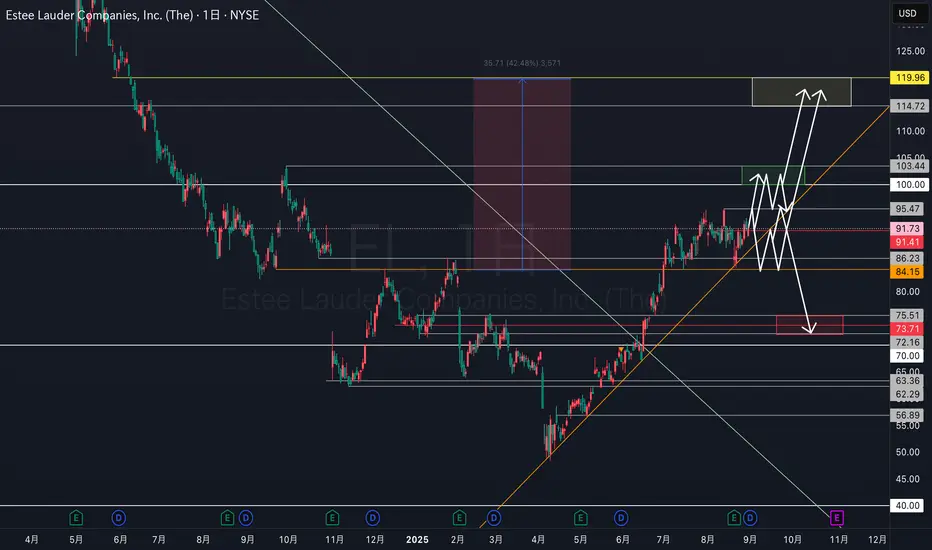Click the 114.72 price label
The height and width of the screenshot is (550, 932).
click(x=910, y=106)
